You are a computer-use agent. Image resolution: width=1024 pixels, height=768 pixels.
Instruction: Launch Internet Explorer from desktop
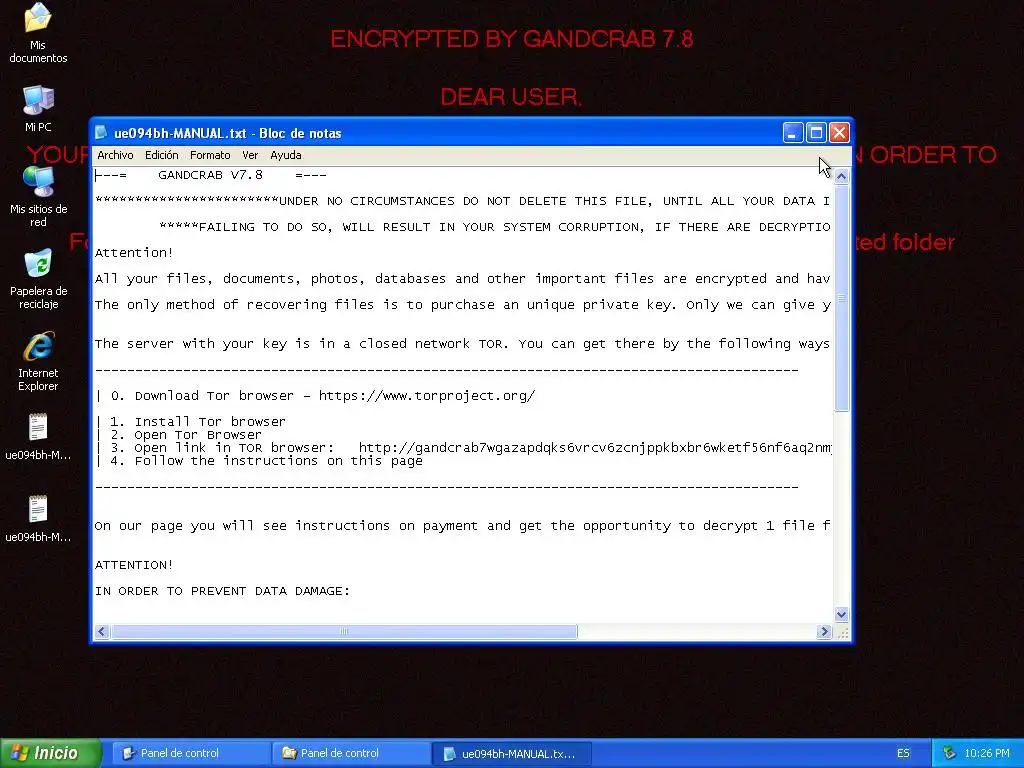click(x=38, y=361)
